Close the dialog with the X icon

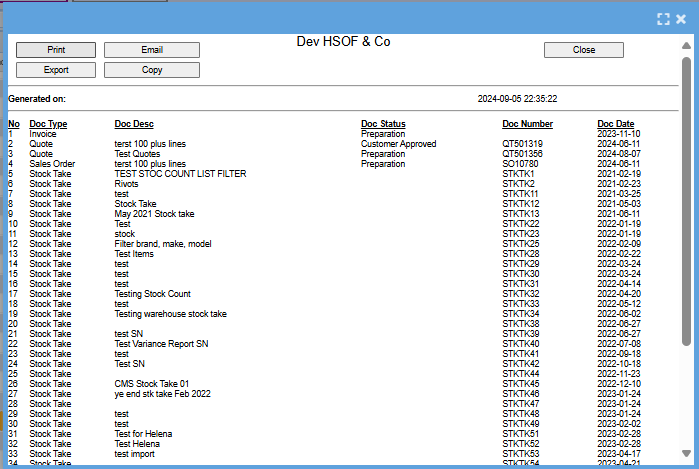(681, 19)
